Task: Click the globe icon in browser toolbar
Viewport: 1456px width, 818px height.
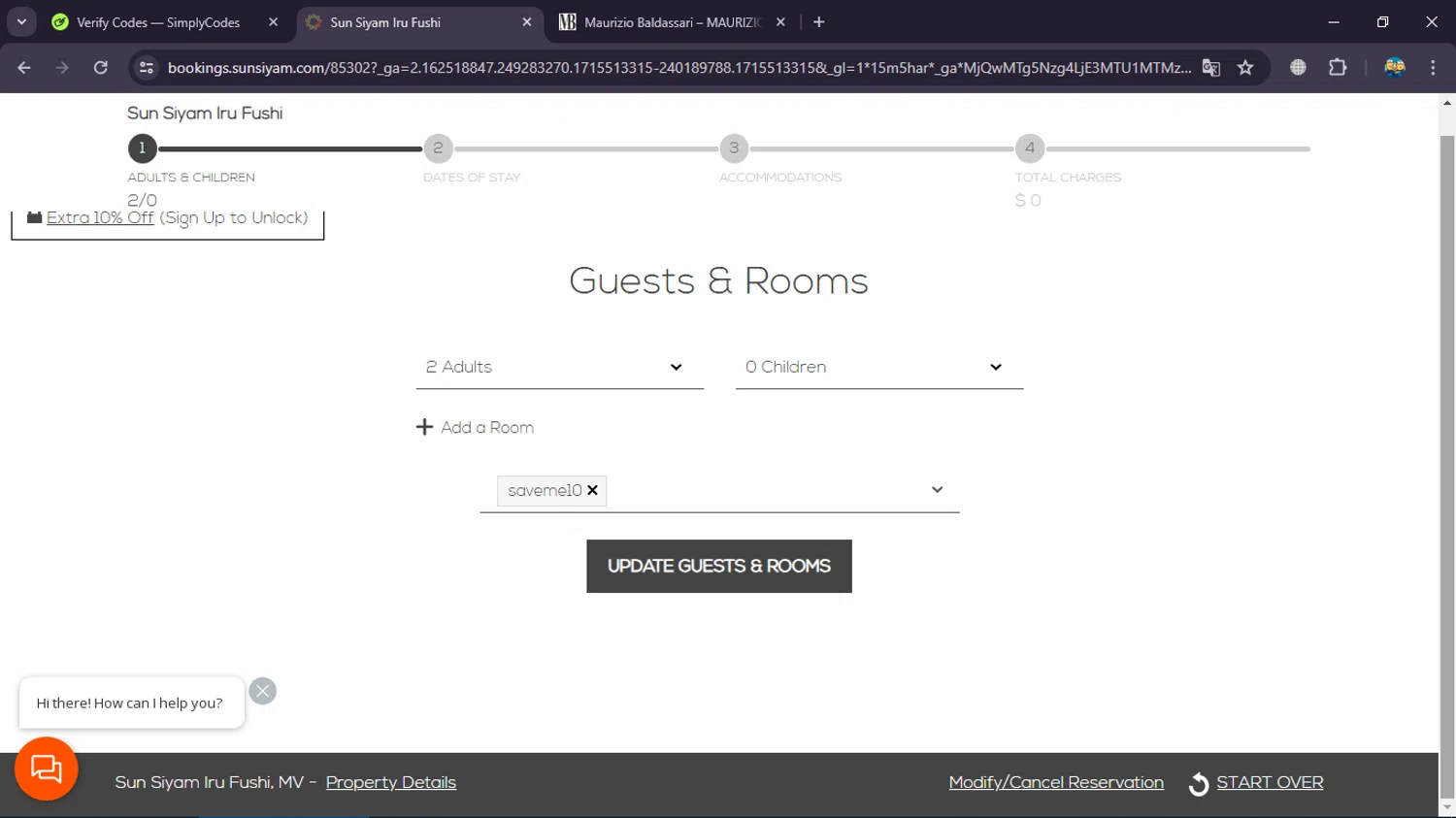Action: [x=1298, y=68]
